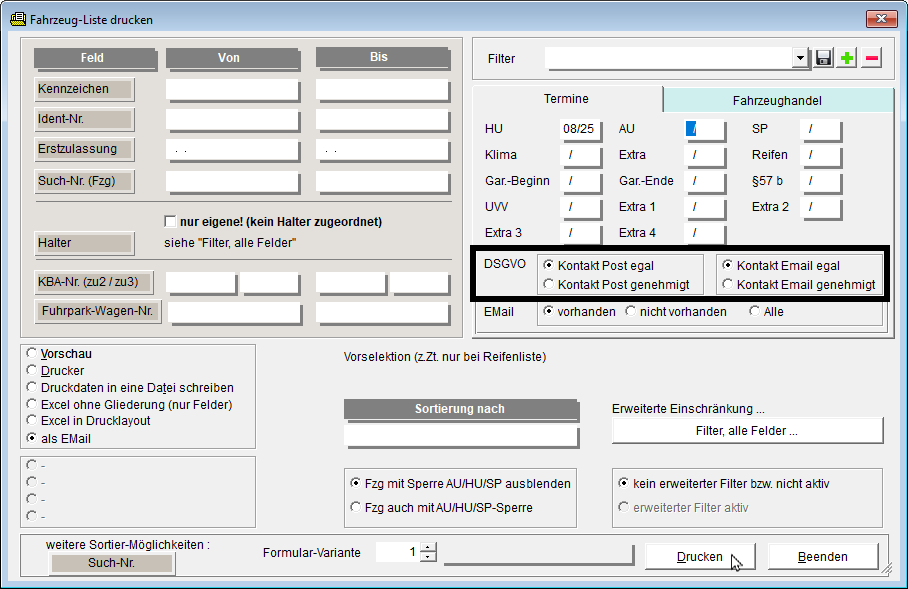Click the Sortierung nach input field
Image resolution: width=908 pixels, height=589 pixels.
[461, 436]
